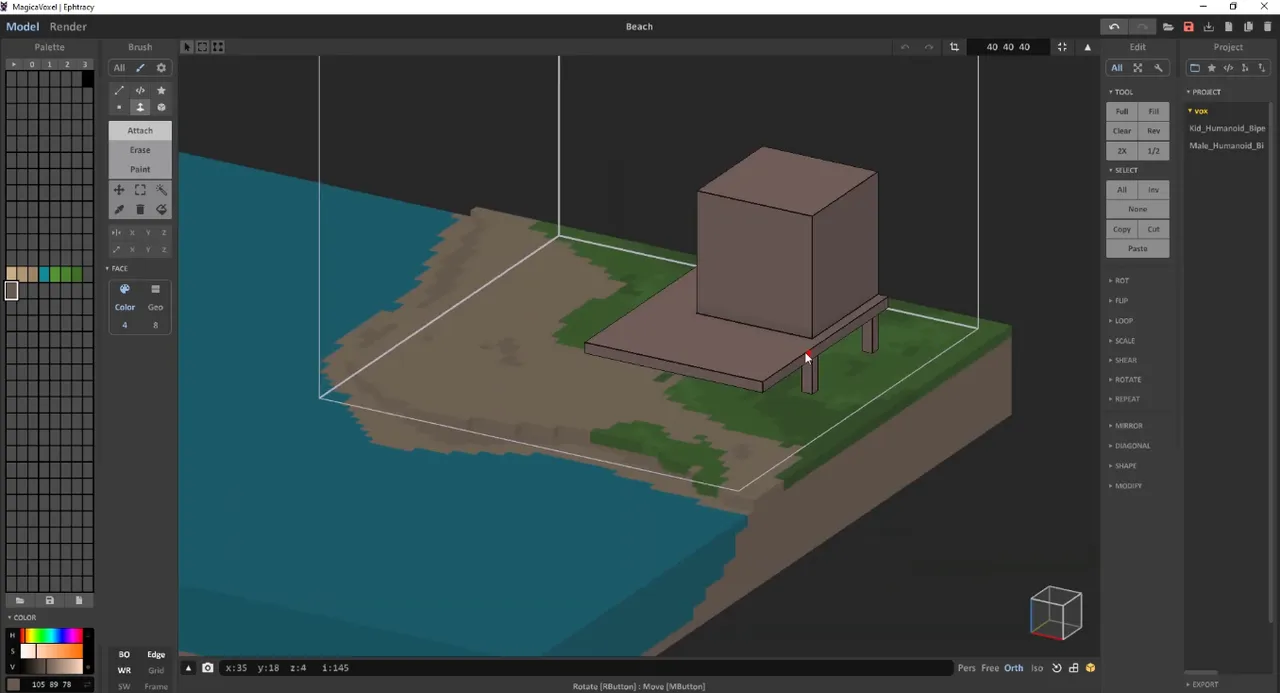Switch camera to Iso mode

(x=1037, y=668)
